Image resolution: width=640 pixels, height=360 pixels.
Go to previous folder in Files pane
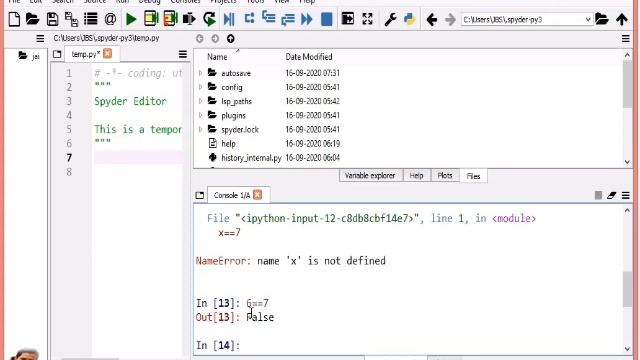point(200,38)
